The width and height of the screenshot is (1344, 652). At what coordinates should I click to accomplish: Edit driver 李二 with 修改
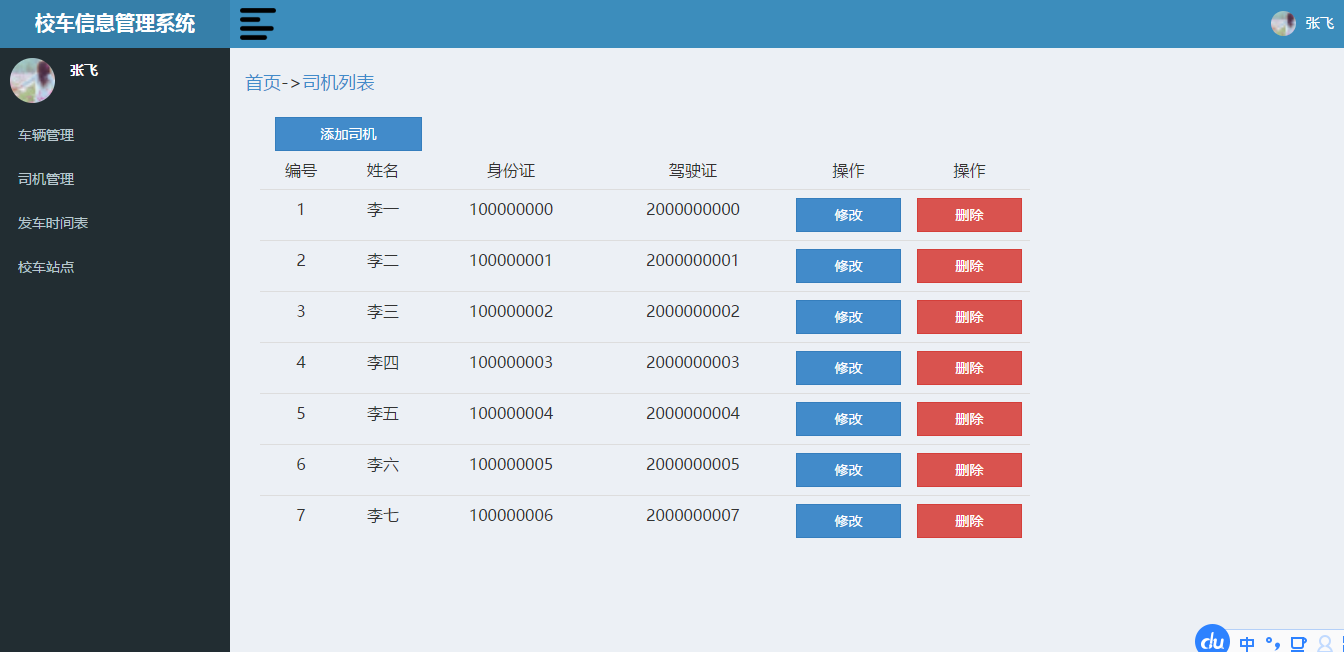(848, 266)
